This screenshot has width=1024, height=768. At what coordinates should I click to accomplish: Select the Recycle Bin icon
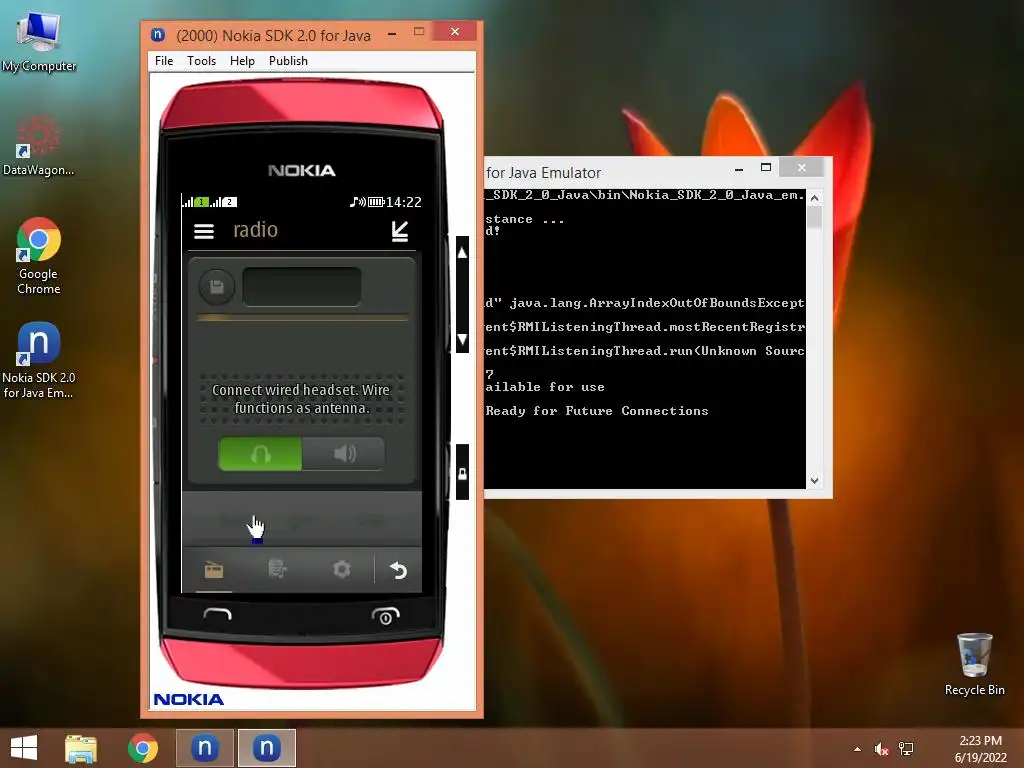(x=974, y=664)
